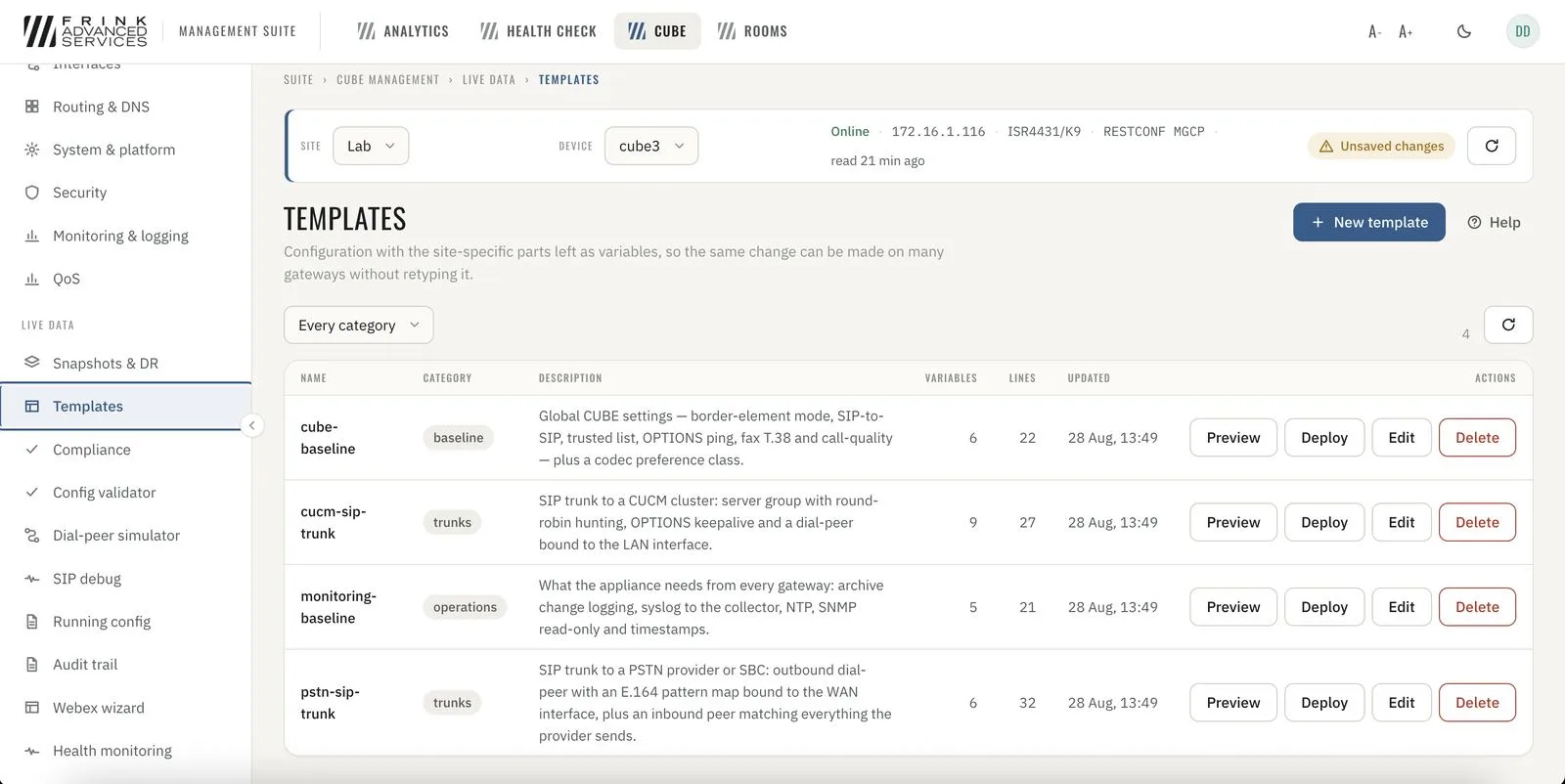Click the baseline category tag
Screen dimensions: 1565x784
coord(459,437)
